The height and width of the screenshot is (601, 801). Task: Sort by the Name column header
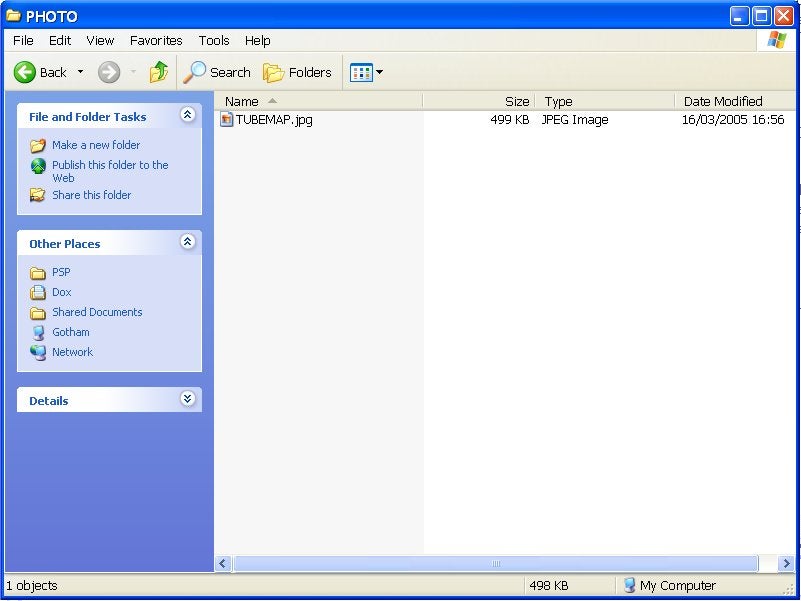click(x=319, y=101)
